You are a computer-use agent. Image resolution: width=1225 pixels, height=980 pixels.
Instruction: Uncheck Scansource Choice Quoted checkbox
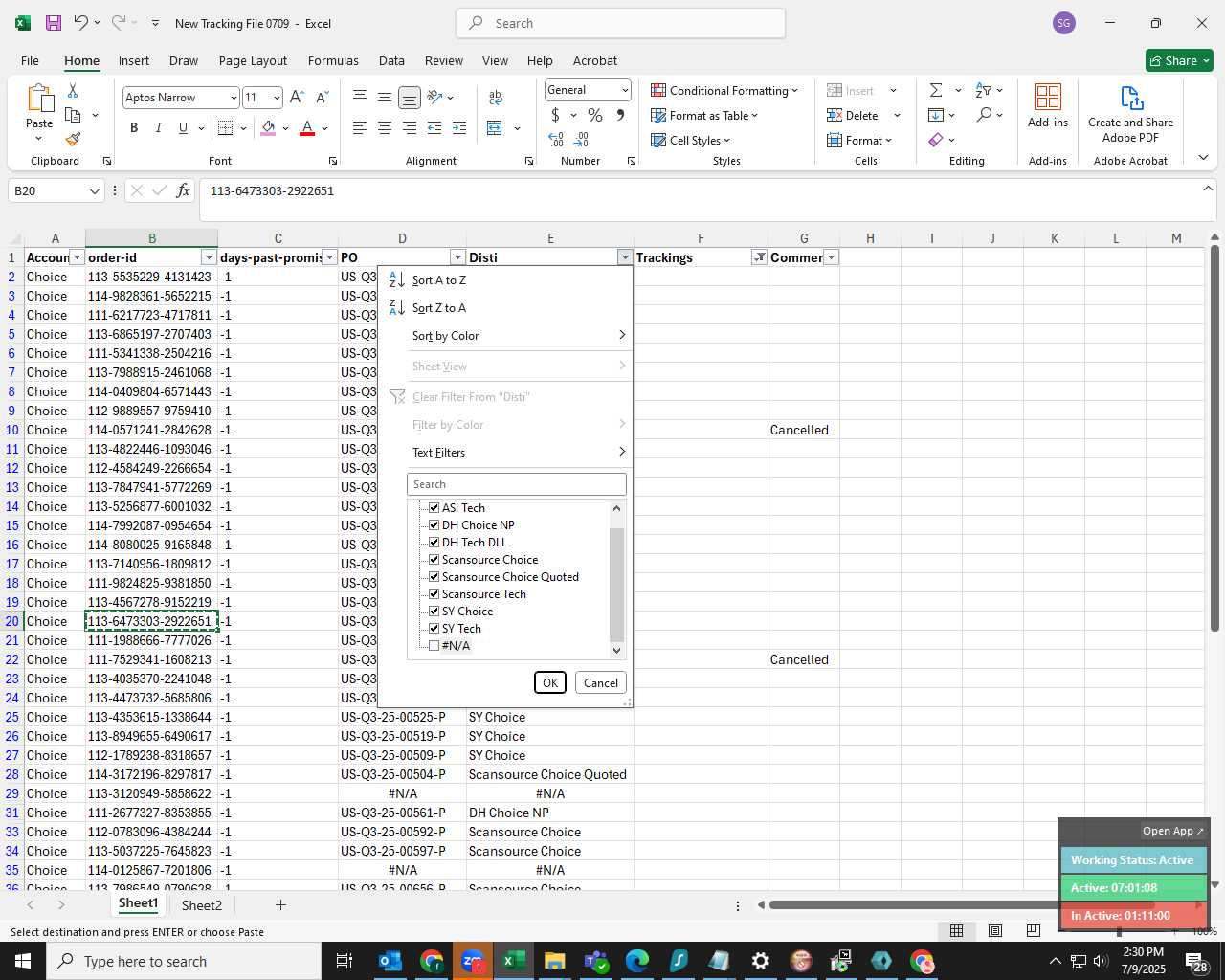[434, 576]
